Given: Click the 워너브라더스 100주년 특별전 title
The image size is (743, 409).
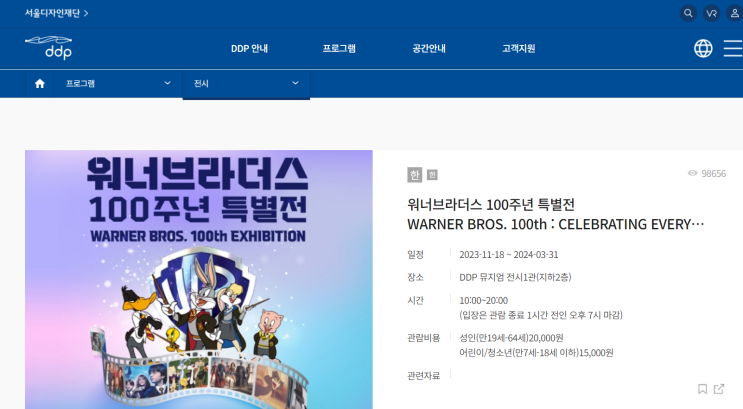Looking at the screenshot, I should click(491, 205).
